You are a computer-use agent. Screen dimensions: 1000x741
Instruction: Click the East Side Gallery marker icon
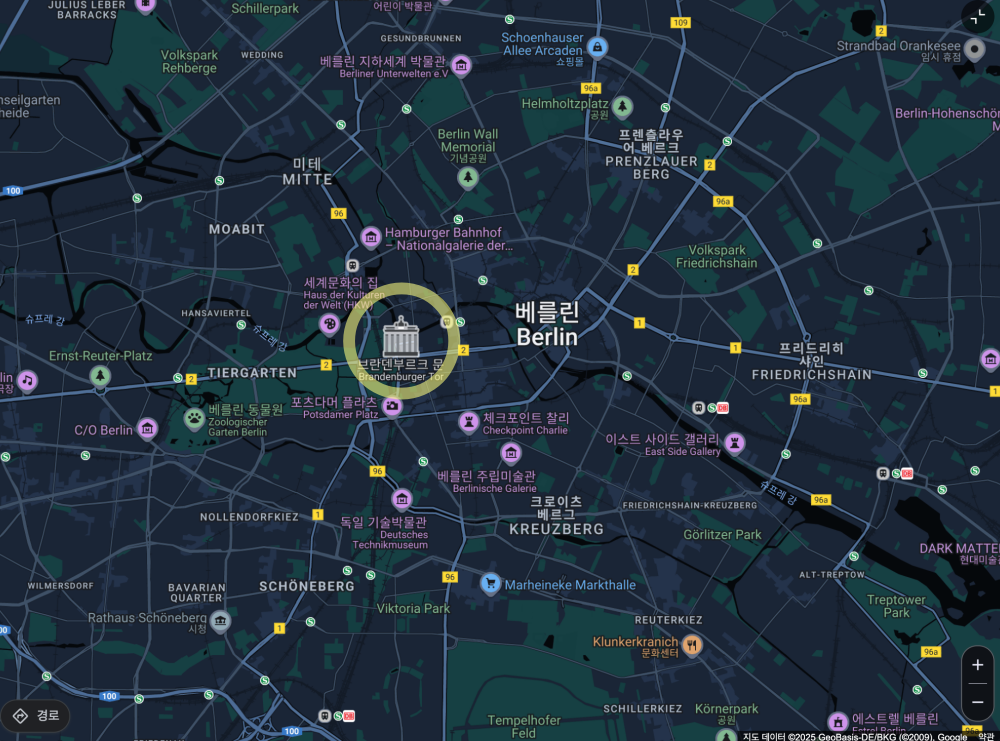point(735,443)
